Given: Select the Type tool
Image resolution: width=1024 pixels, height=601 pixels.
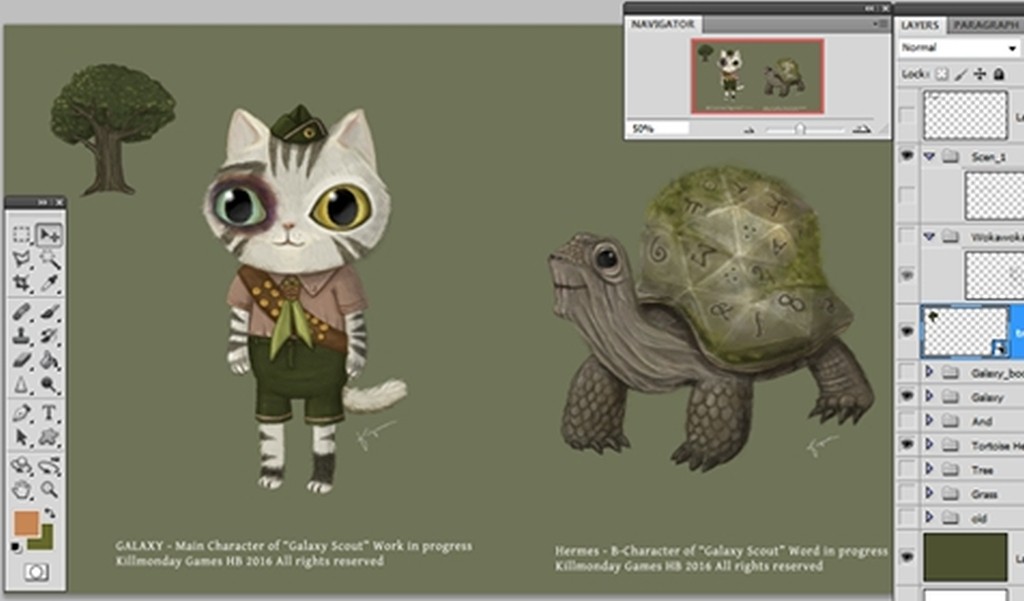Looking at the screenshot, I should coord(49,413).
